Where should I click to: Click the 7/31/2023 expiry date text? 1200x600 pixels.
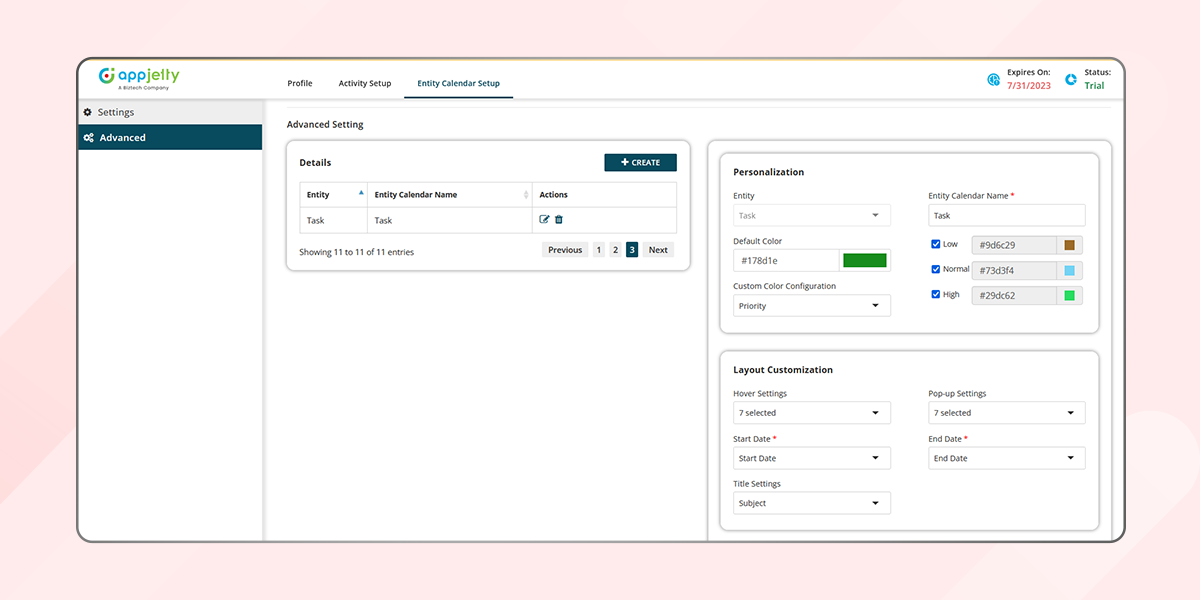coord(1028,86)
